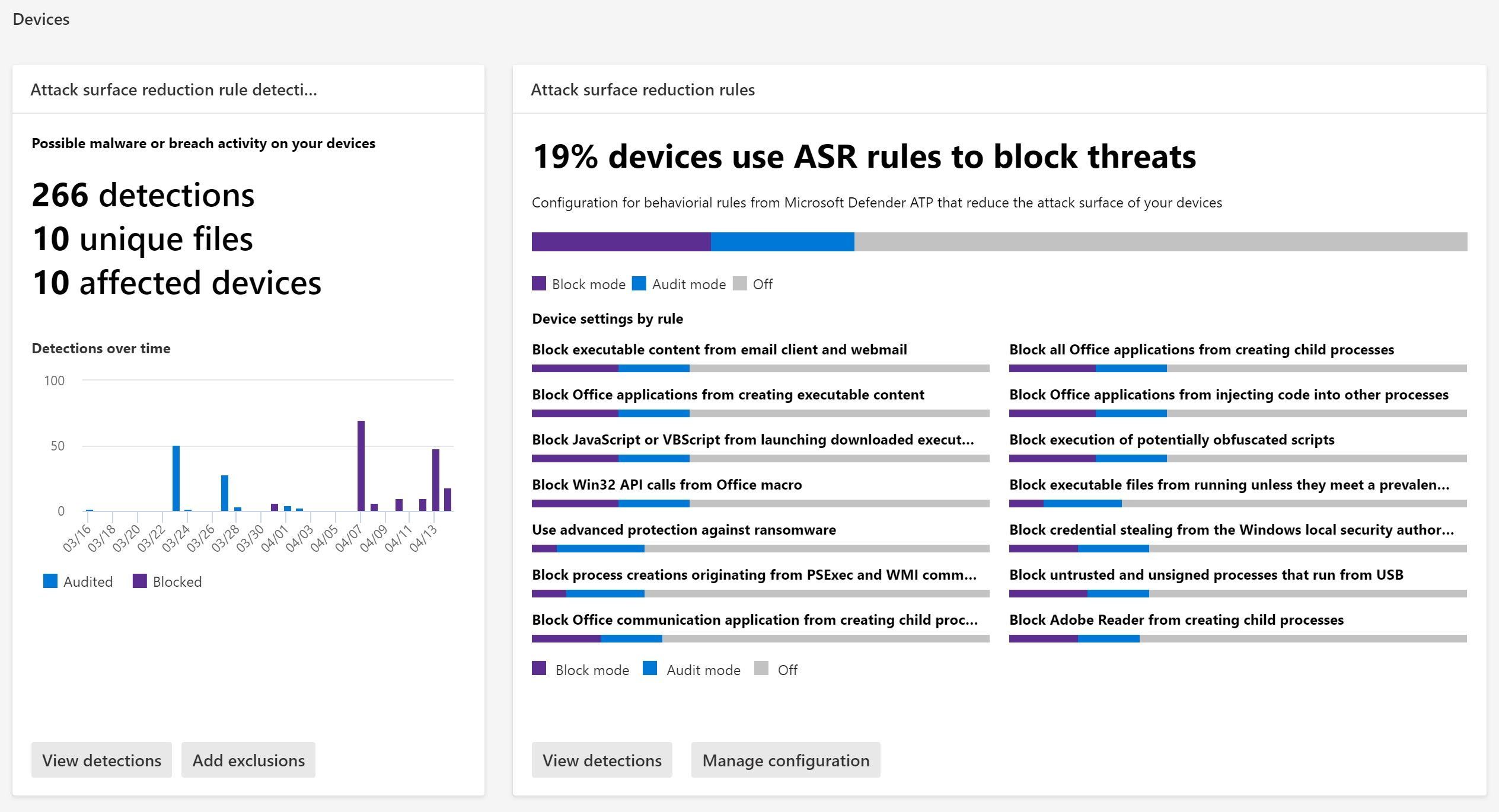The height and width of the screenshot is (812, 1499).
Task: Click Attack surface reduction rules card title
Action: coord(643,89)
